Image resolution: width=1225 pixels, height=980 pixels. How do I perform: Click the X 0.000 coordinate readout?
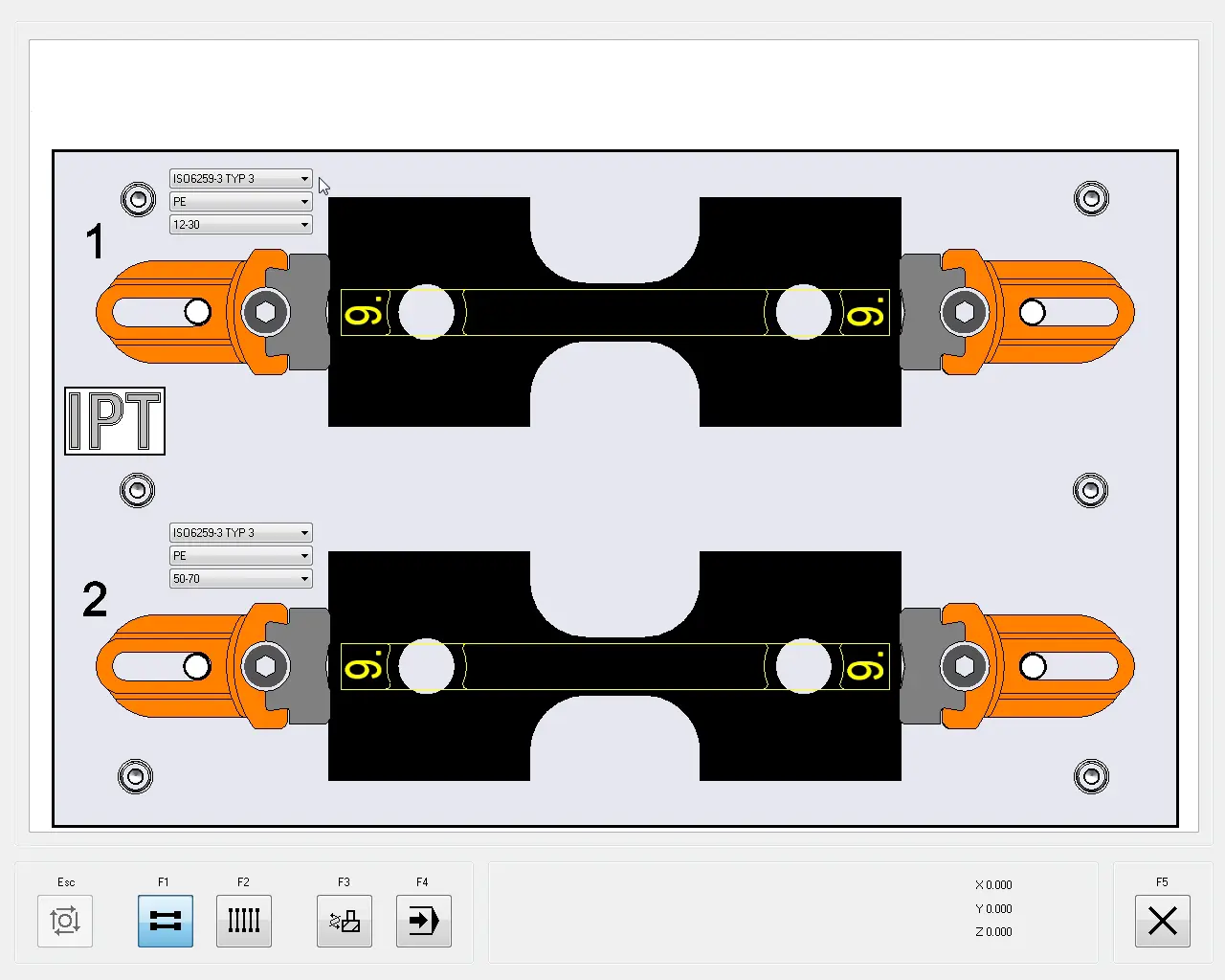point(993,885)
